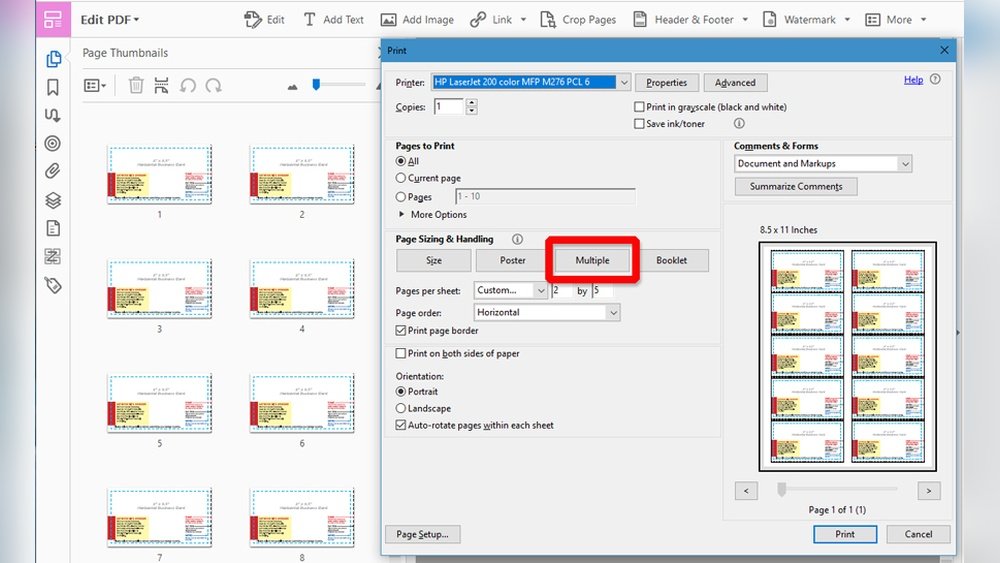This screenshot has width=1000, height=563.
Task: Open the Bookmarks panel icon
Action: [53, 87]
